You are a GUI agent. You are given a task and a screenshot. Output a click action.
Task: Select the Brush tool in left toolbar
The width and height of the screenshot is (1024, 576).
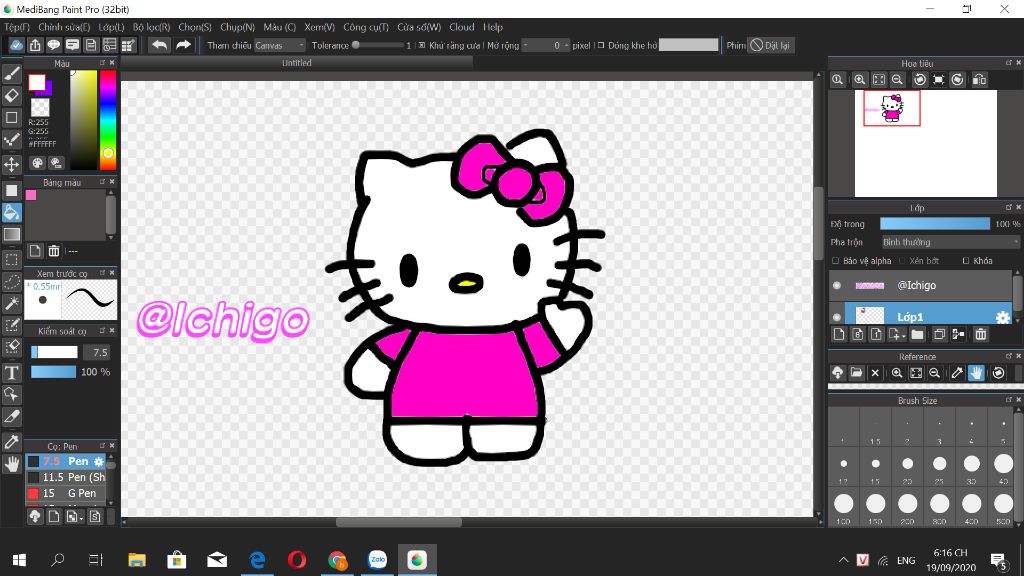12,73
